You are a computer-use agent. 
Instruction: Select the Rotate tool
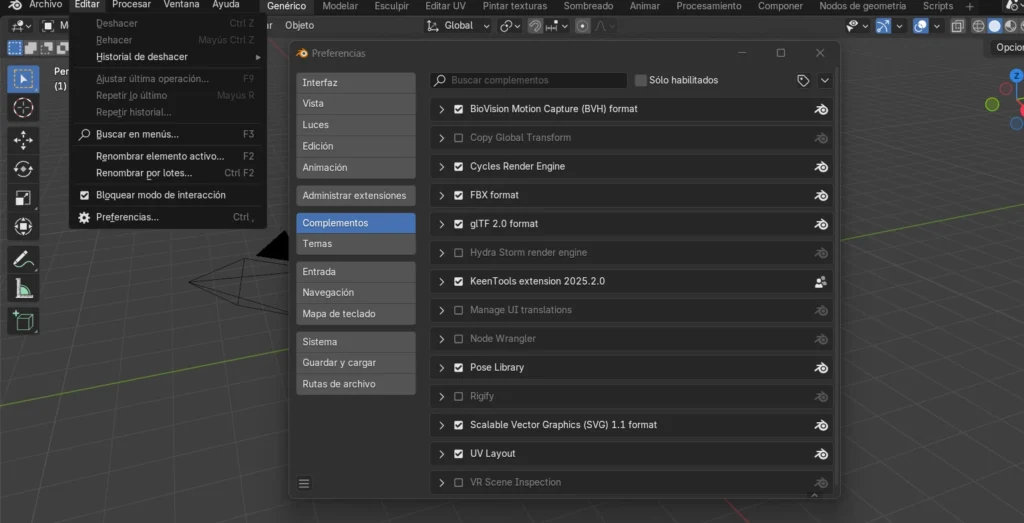tap(23, 170)
